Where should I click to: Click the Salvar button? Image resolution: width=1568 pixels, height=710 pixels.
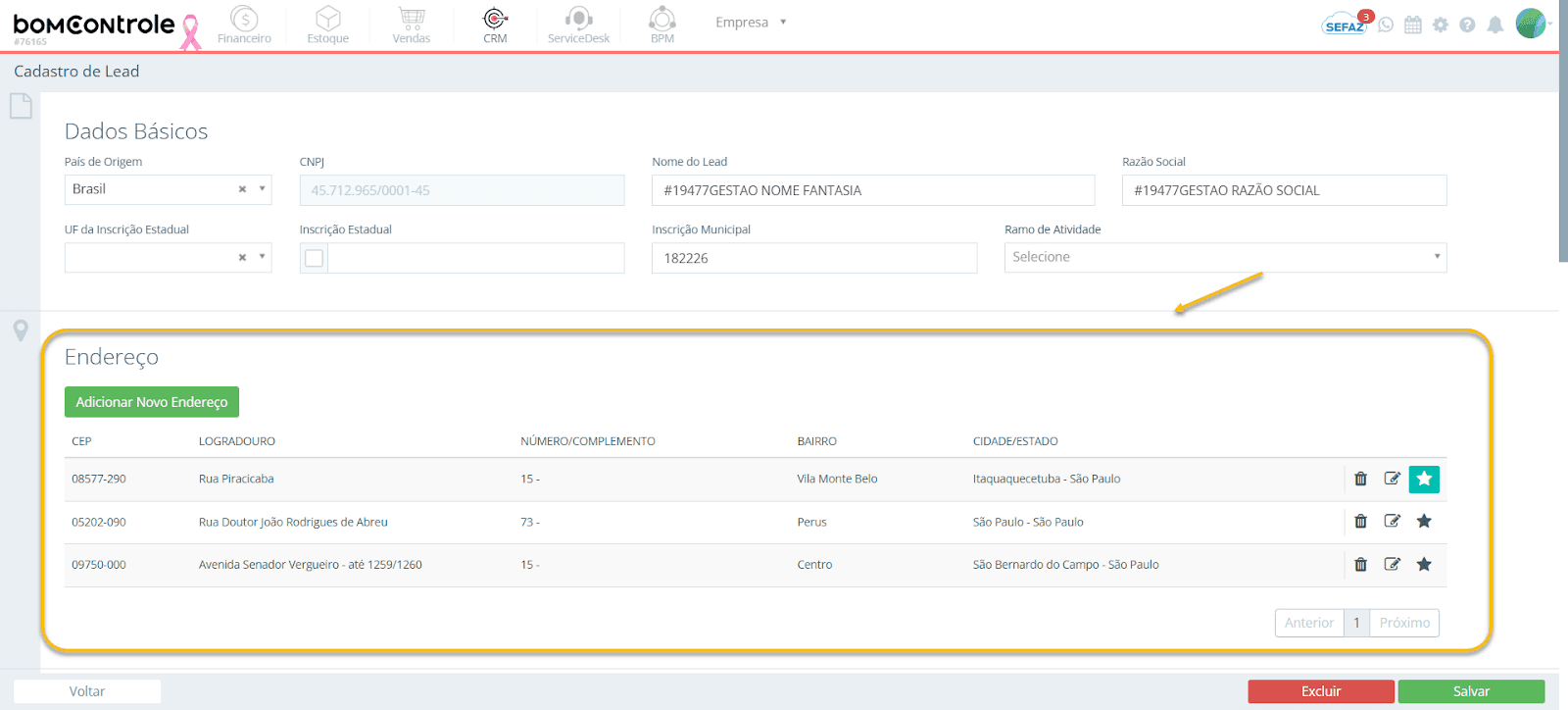tap(1471, 691)
